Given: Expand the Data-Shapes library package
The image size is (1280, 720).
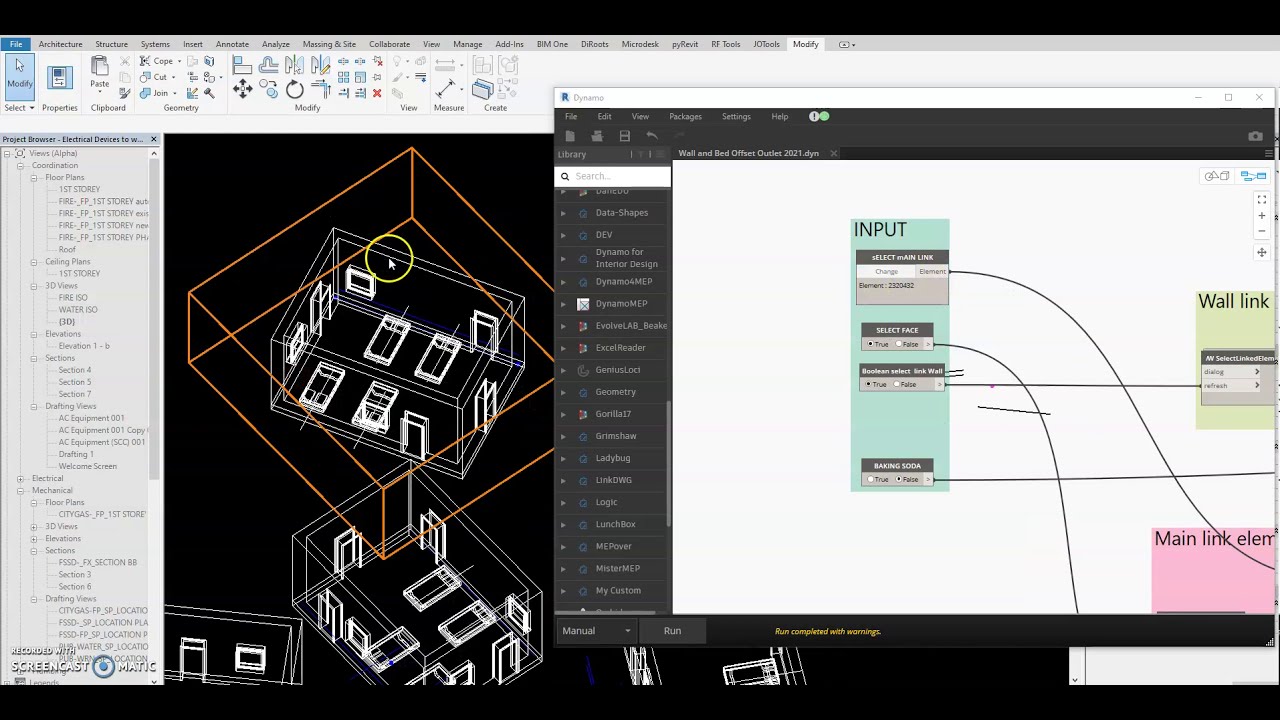Looking at the screenshot, I should coord(563,213).
